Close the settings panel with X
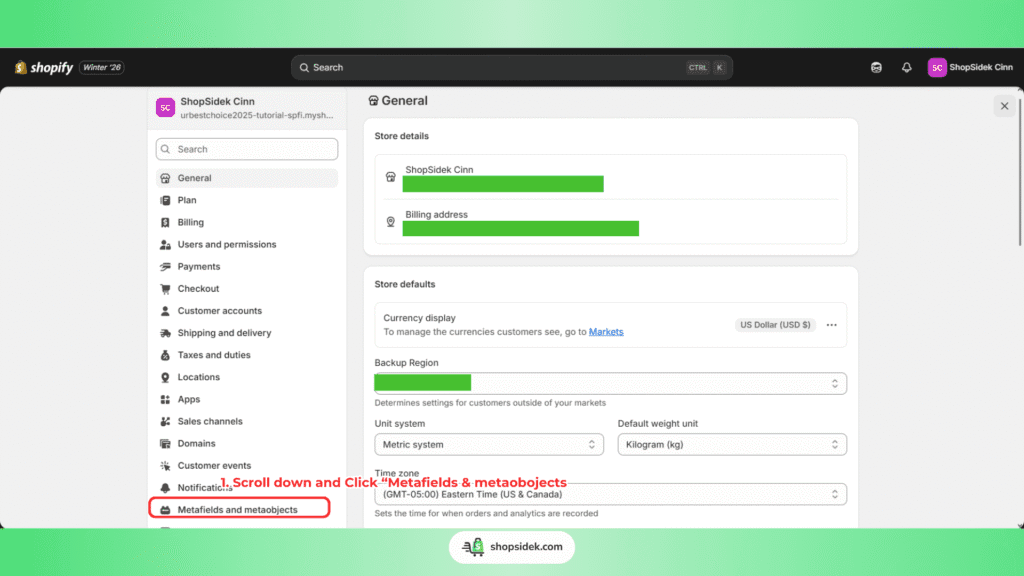 [x=1004, y=106]
